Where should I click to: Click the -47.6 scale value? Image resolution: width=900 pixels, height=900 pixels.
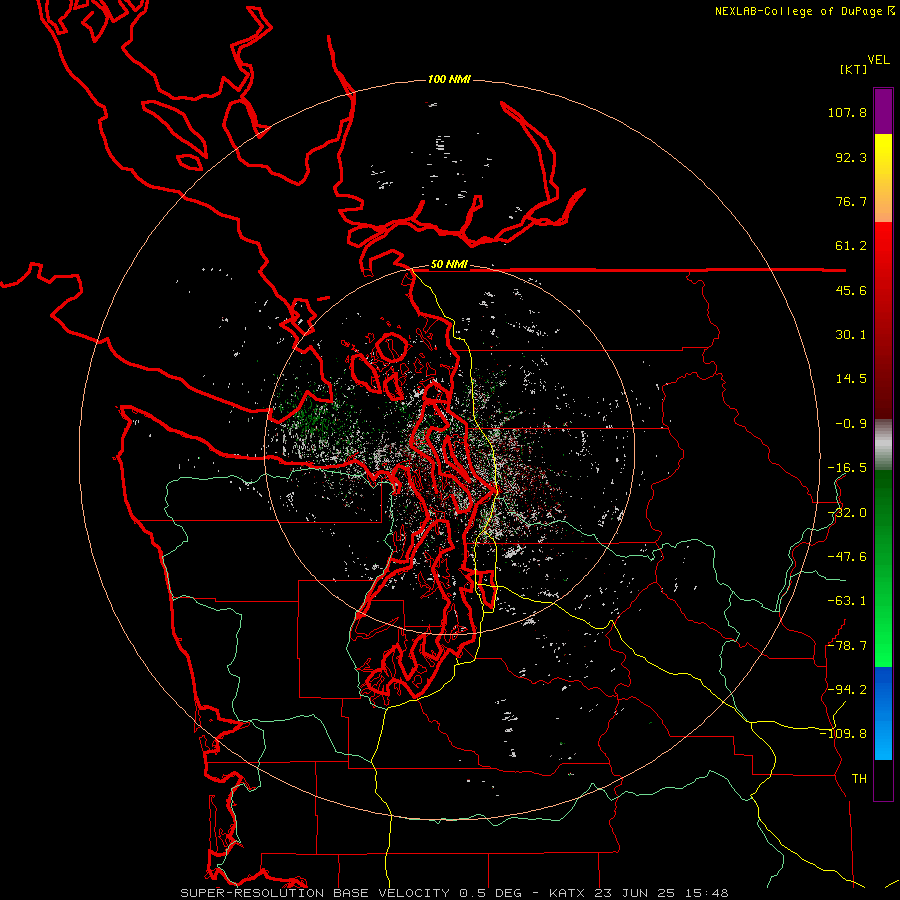pos(847,557)
